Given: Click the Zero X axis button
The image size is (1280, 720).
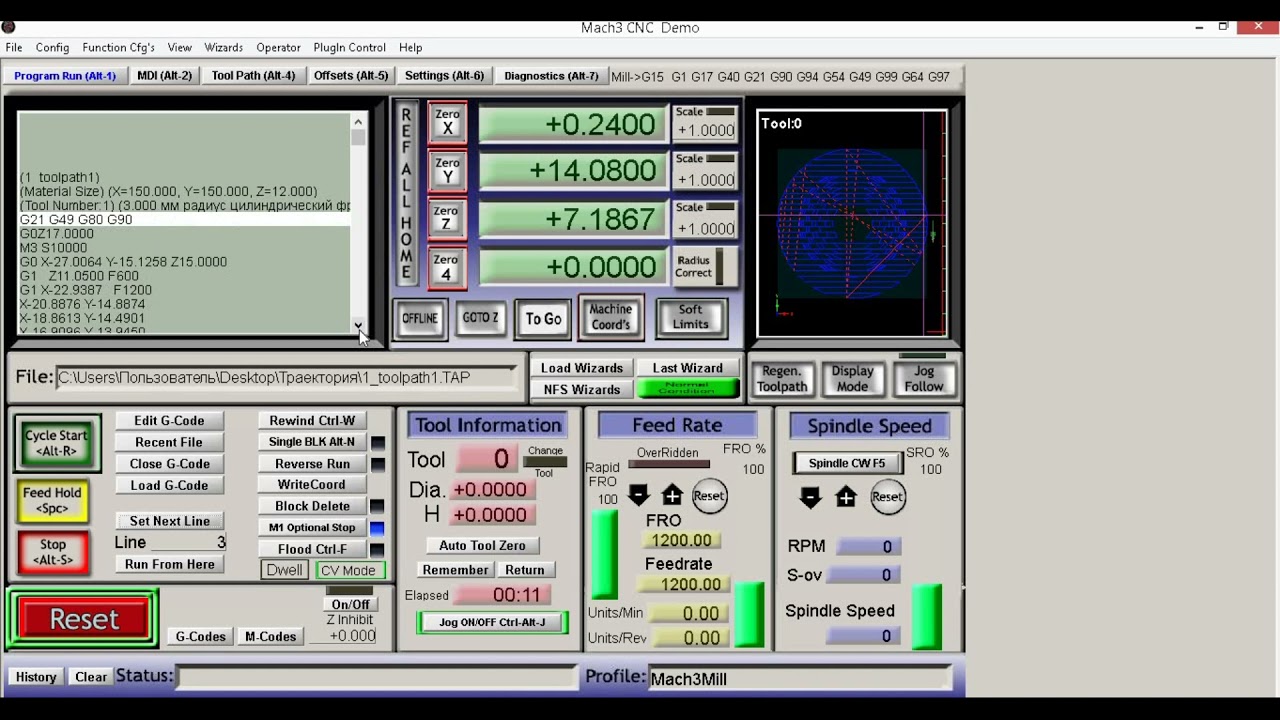Looking at the screenshot, I should coord(447,122).
